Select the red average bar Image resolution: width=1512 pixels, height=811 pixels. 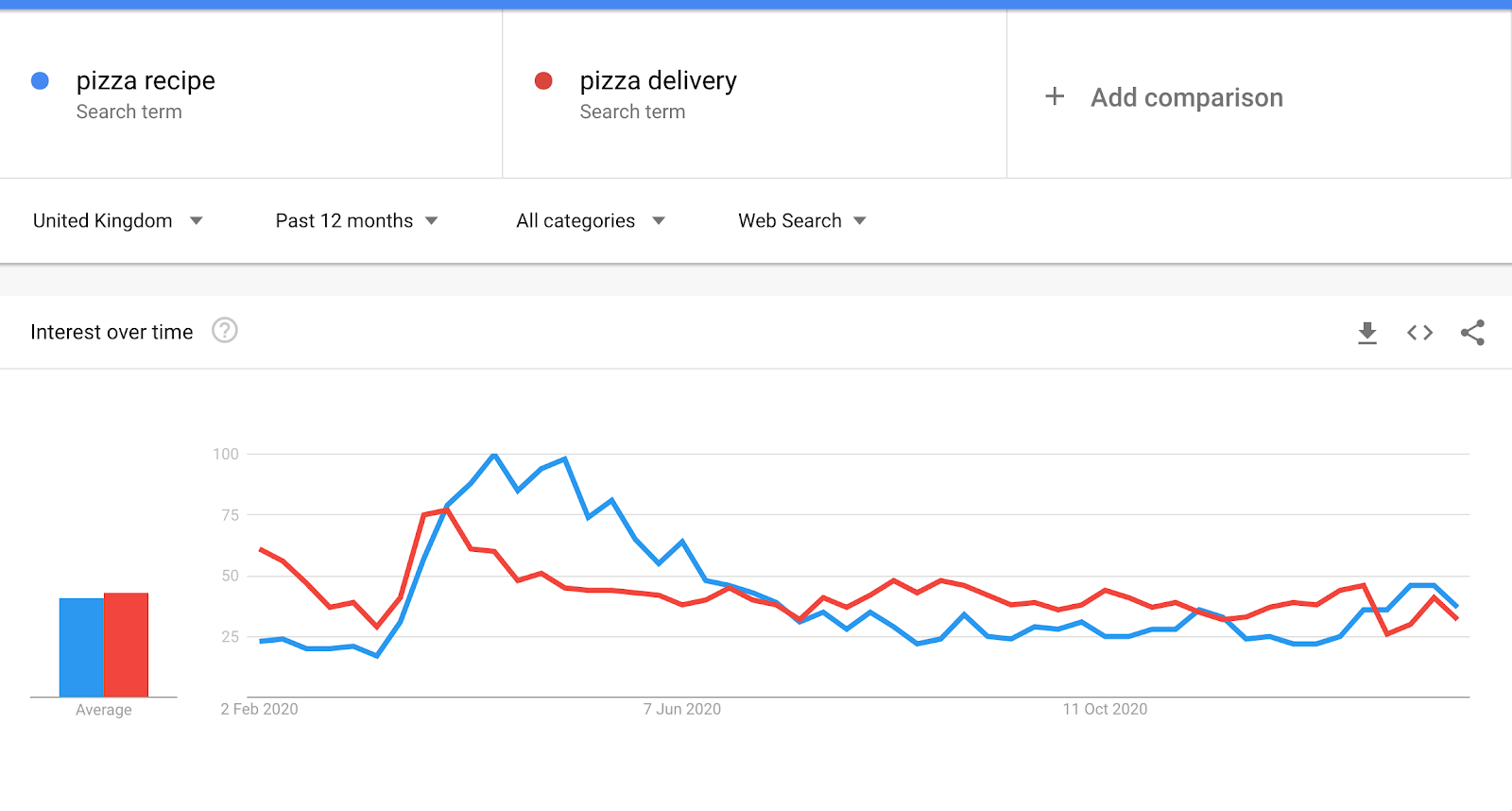(x=126, y=645)
